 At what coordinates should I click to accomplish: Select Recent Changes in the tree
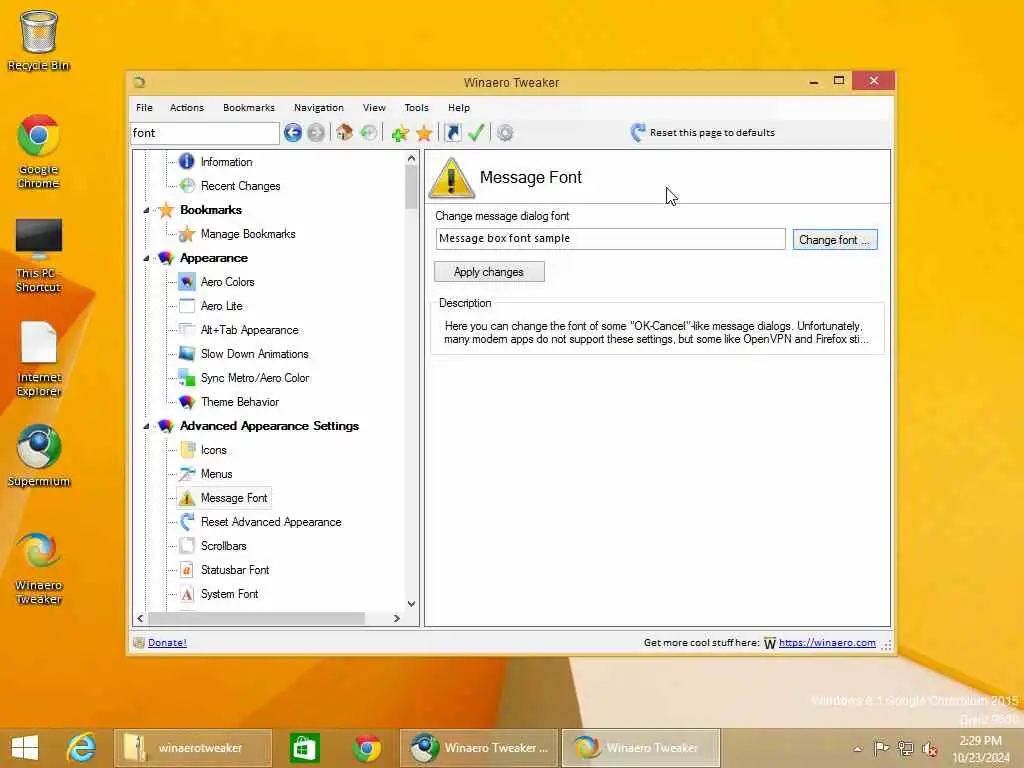click(240, 186)
